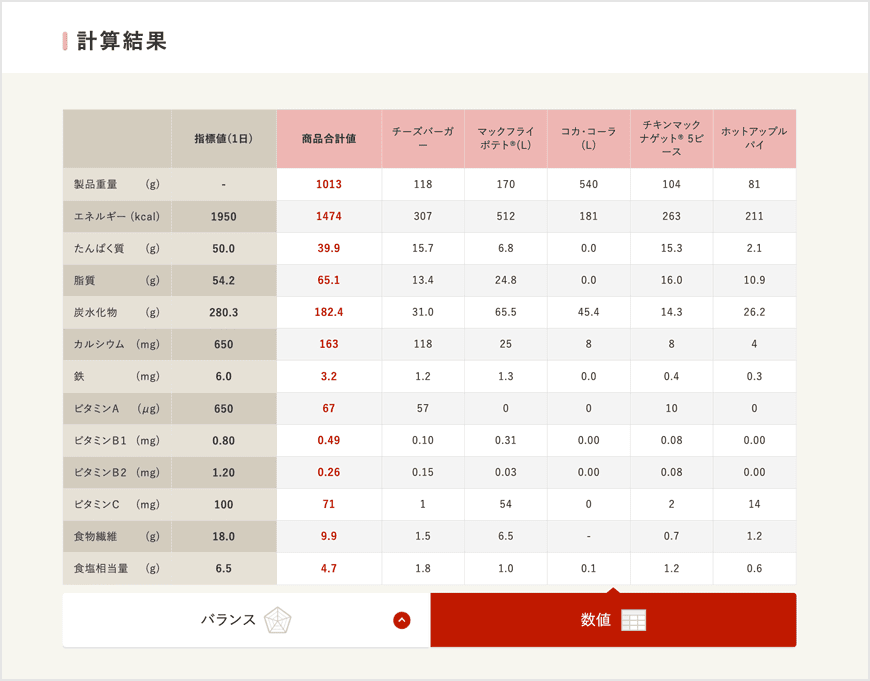This screenshot has height=681, width=870.
Task: Click the total energy value 1474
Action: point(328,216)
